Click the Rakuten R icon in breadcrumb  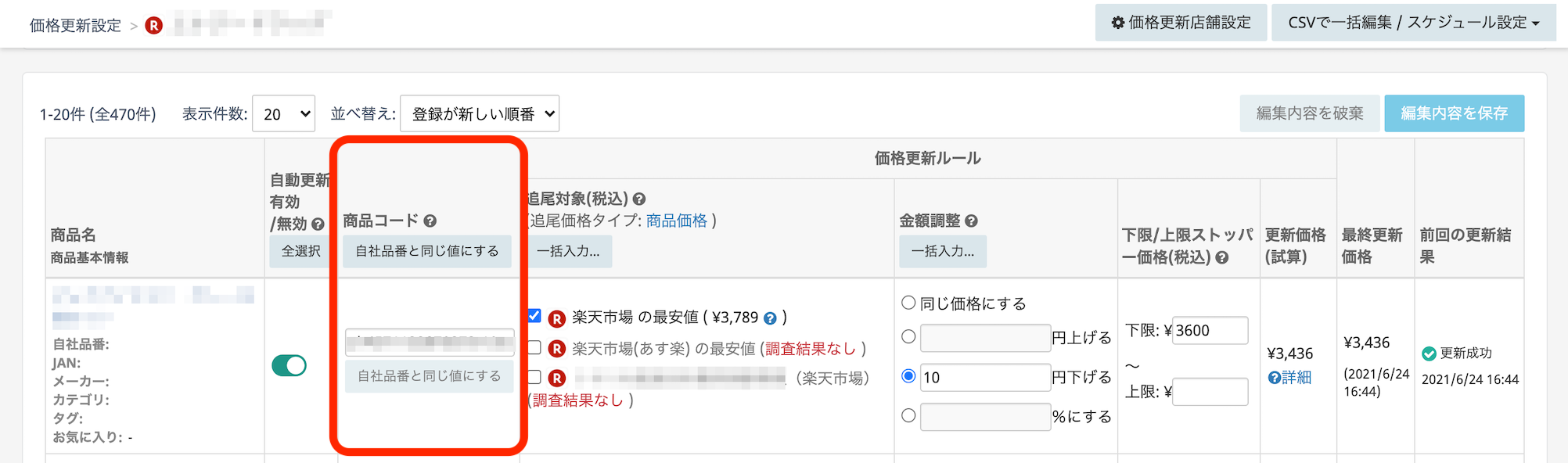click(x=154, y=26)
